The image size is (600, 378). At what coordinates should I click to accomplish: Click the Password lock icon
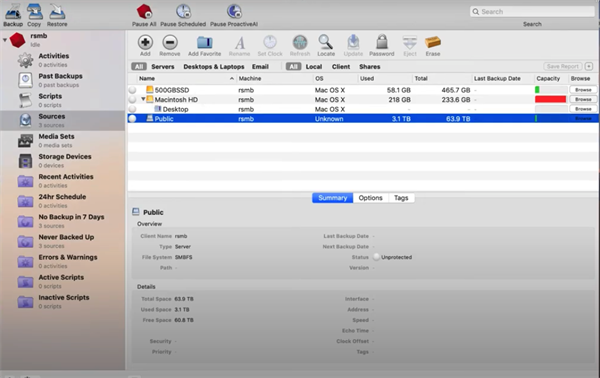pos(382,42)
